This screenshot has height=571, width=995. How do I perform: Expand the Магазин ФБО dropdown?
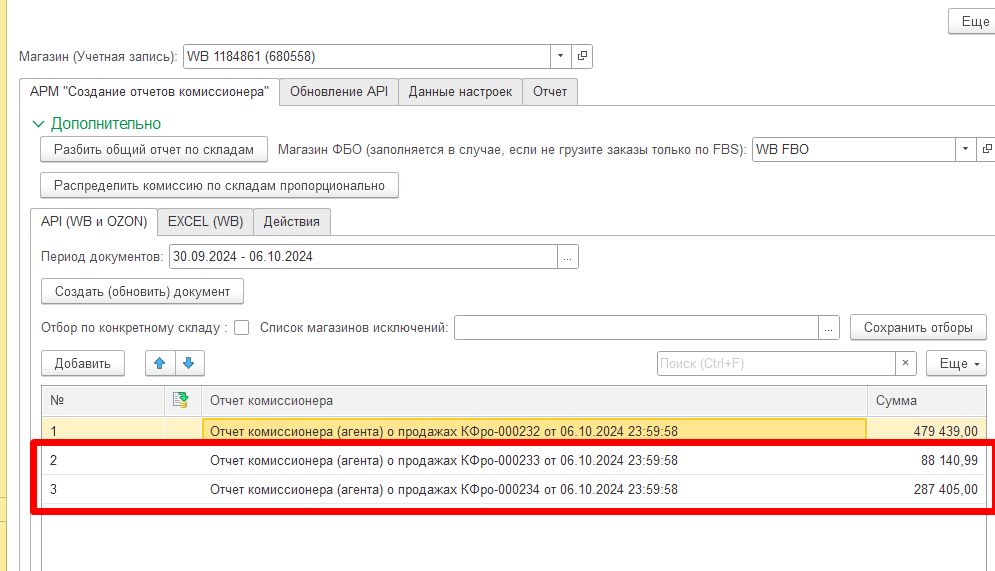965,149
